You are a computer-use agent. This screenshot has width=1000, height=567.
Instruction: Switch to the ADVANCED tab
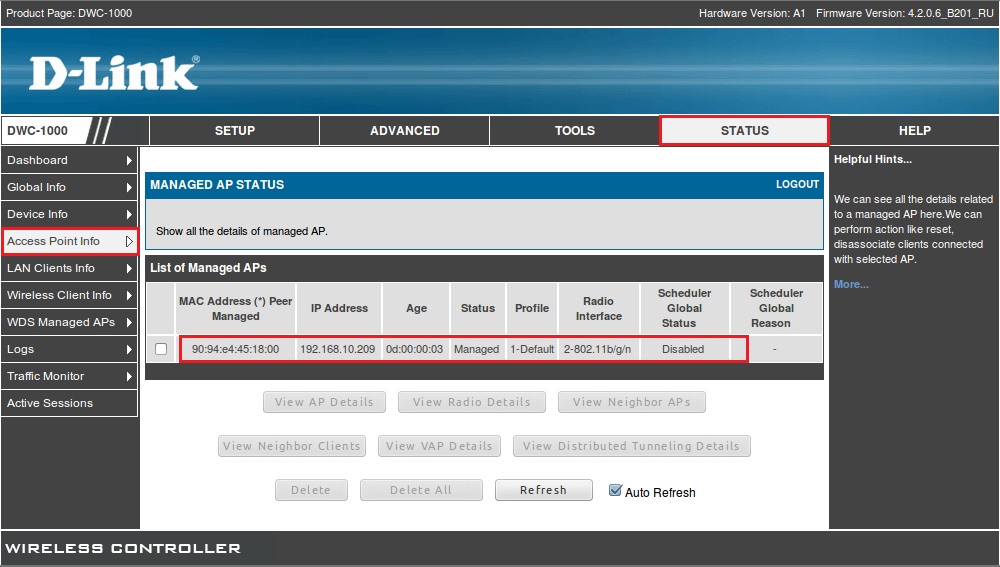405,130
